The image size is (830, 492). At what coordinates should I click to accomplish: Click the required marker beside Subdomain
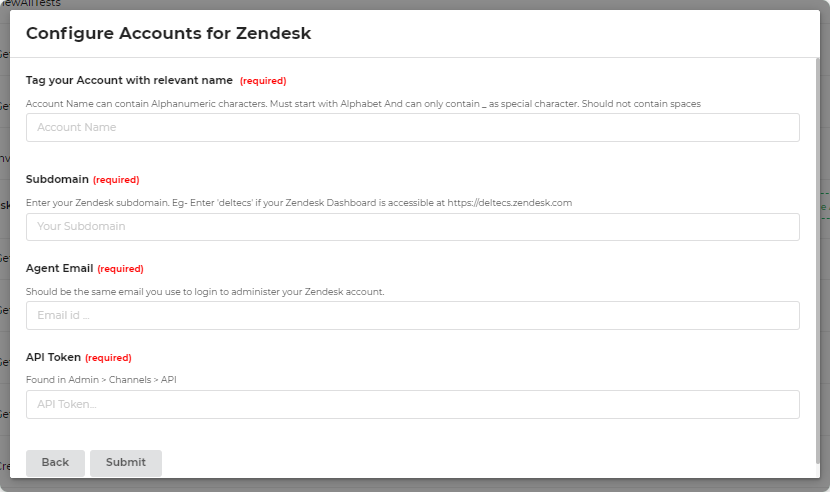[116, 180]
